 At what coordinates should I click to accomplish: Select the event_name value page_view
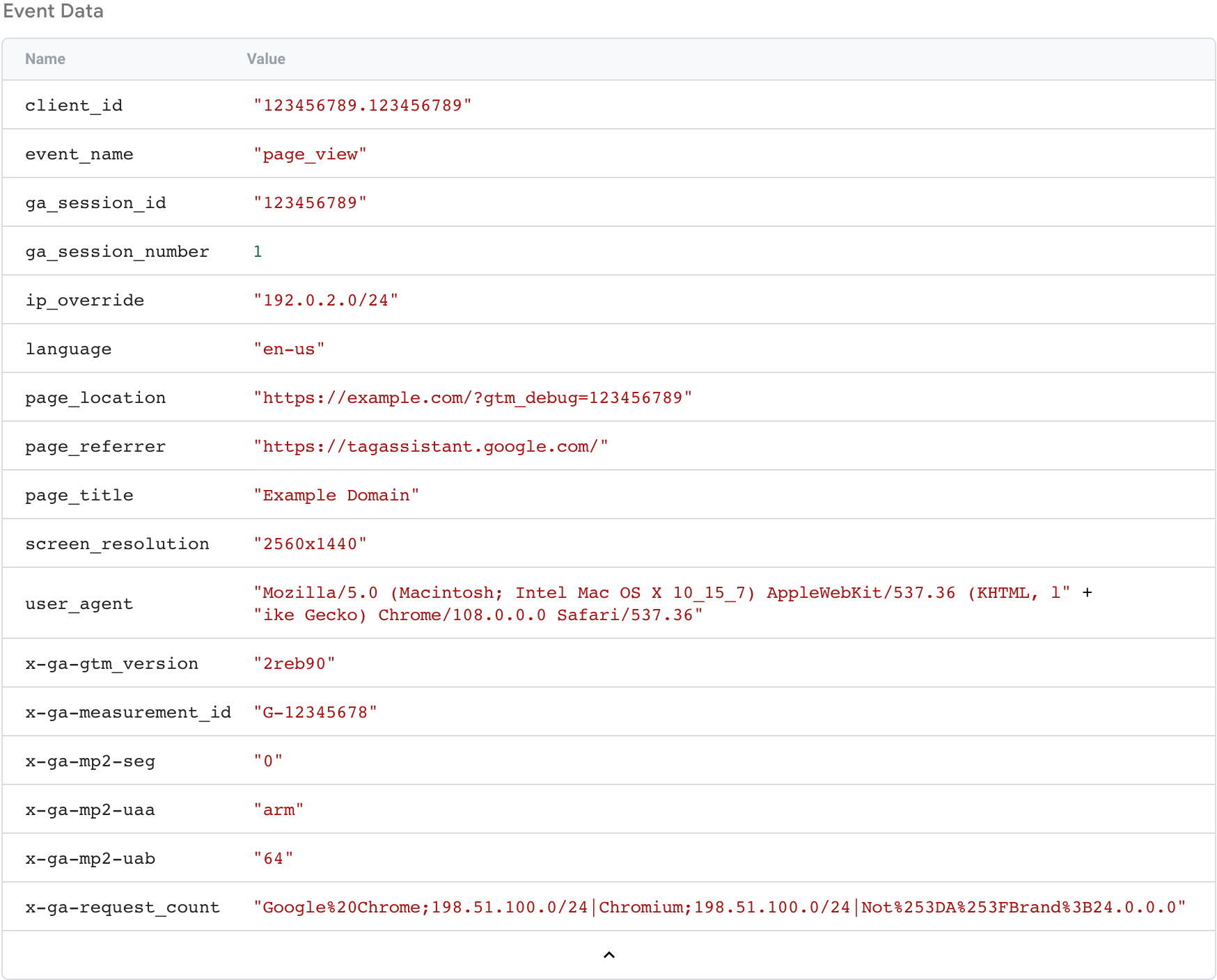311,154
